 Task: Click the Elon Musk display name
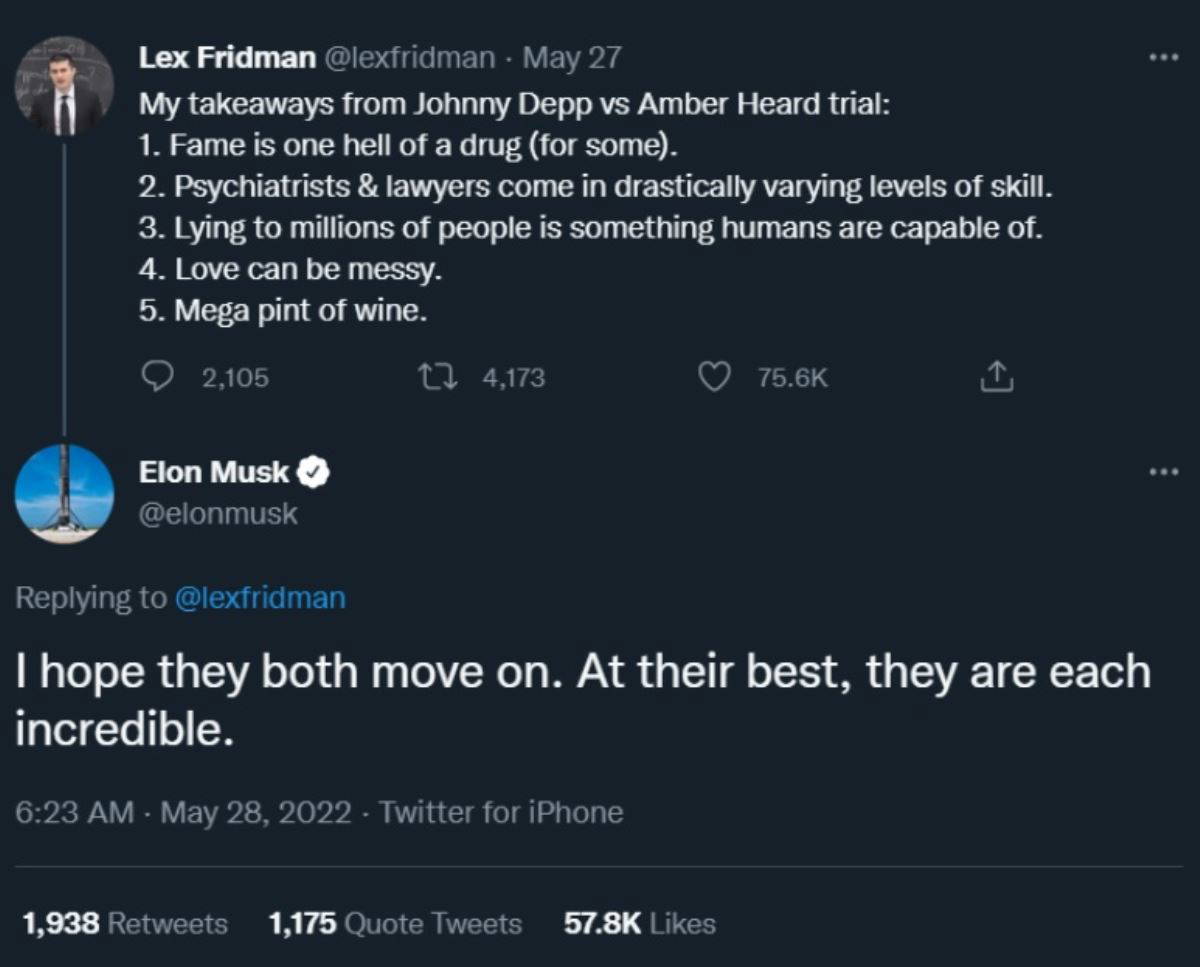[x=214, y=472]
